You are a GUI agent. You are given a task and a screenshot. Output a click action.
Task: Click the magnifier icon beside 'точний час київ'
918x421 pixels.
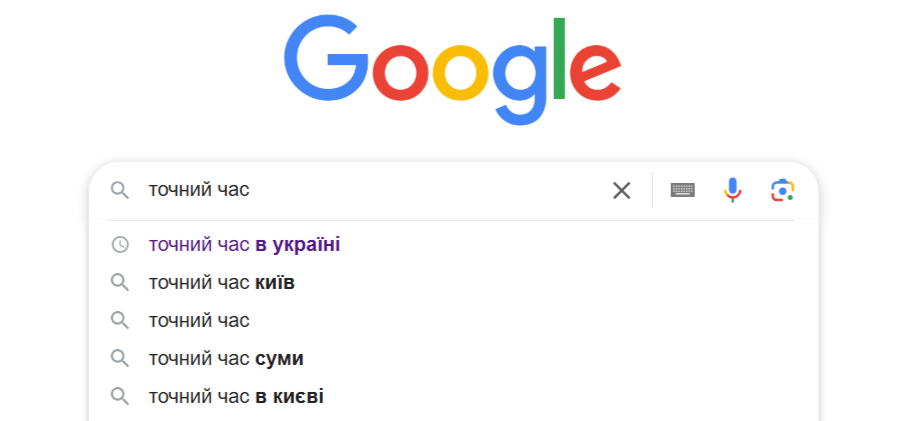click(120, 282)
